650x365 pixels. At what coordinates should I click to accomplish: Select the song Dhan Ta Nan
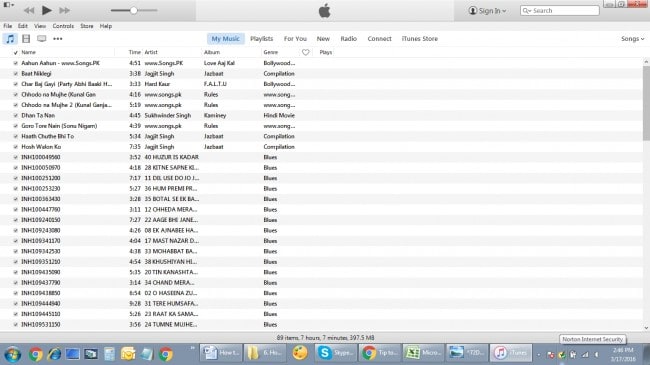[x=38, y=115]
